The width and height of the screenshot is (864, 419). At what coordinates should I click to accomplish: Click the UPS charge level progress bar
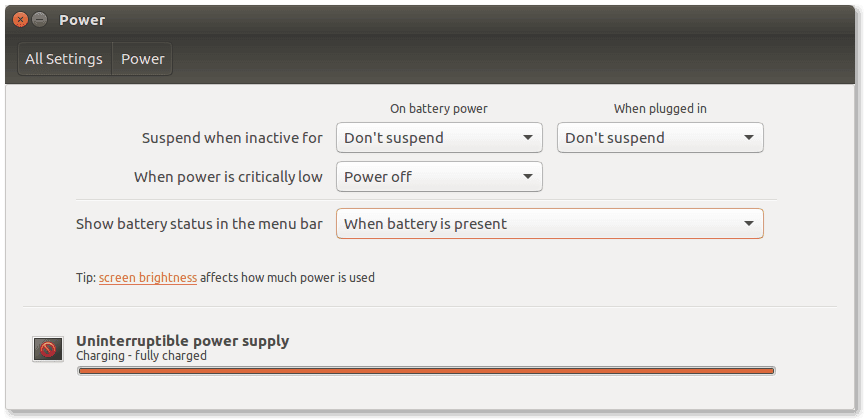click(x=426, y=371)
